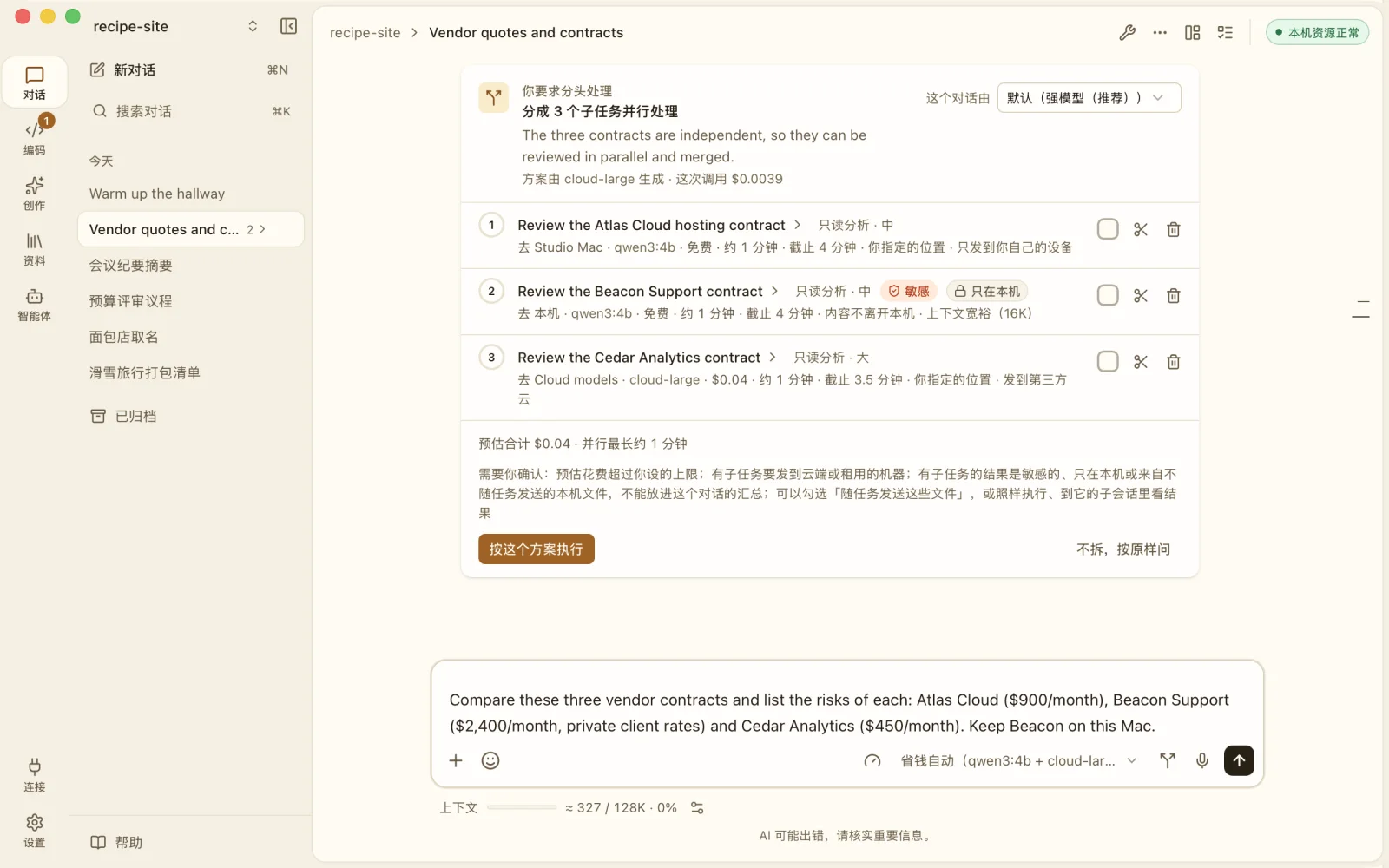Click step number 3 badge
The height and width of the screenshot is (868, 1389).
pyautogui.click(x=491, y=357)
